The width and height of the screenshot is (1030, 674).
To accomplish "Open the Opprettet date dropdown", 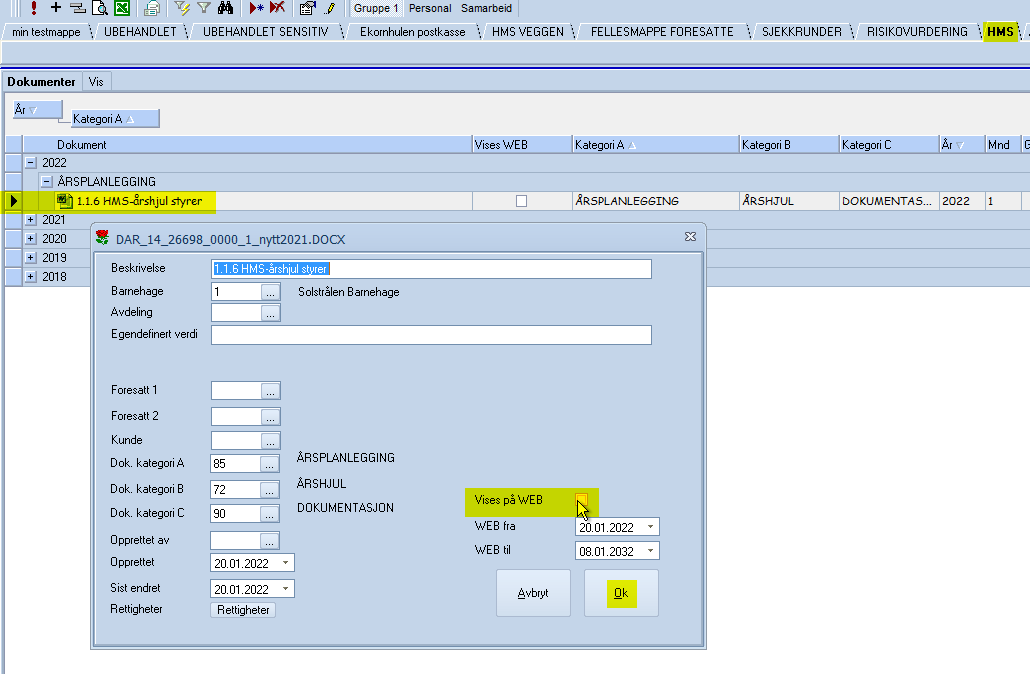I will pyautogui.click(x=286, y=563).
